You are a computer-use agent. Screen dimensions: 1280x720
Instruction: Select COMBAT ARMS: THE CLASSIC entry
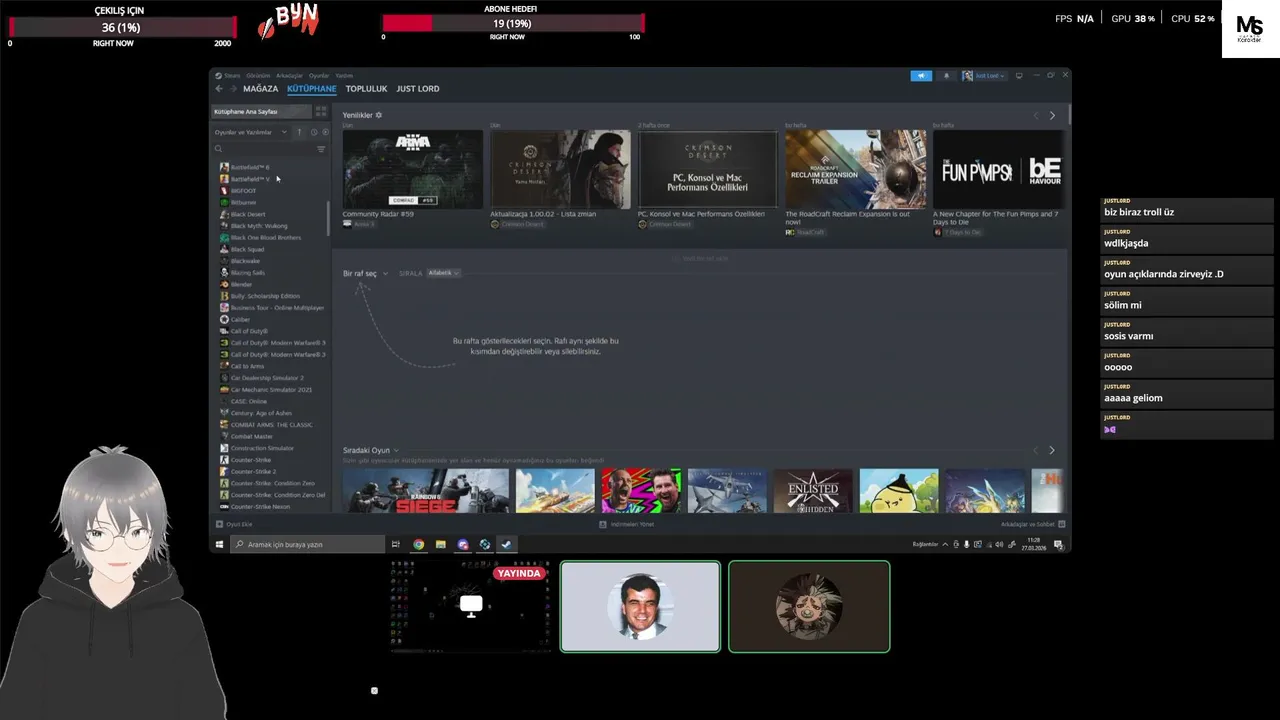tap(271, 425)
